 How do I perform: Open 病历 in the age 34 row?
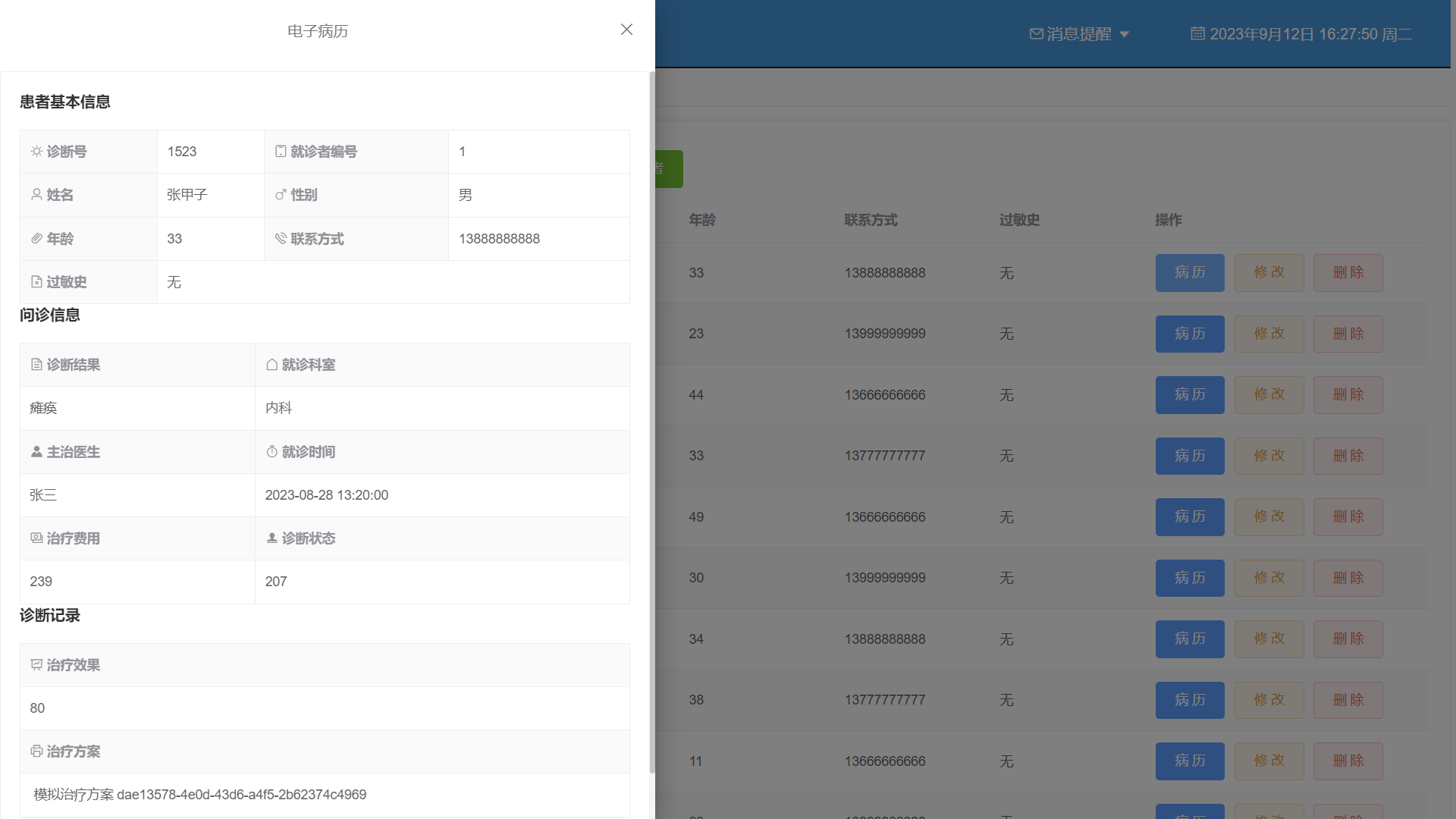point(1190,639)
